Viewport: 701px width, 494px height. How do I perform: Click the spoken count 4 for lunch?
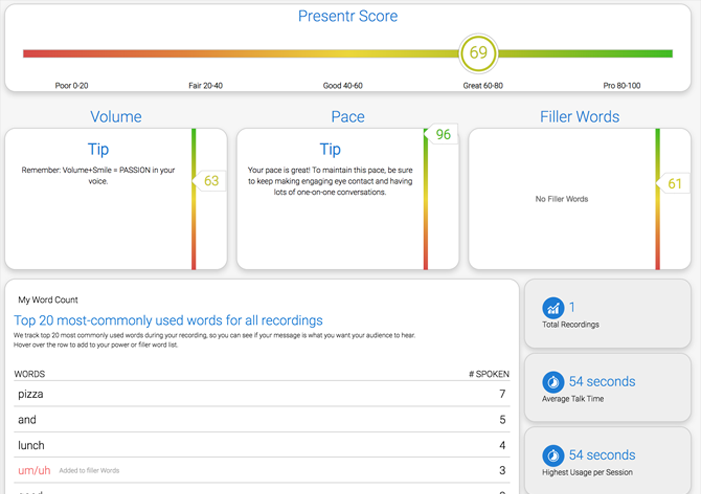point(502,445)
